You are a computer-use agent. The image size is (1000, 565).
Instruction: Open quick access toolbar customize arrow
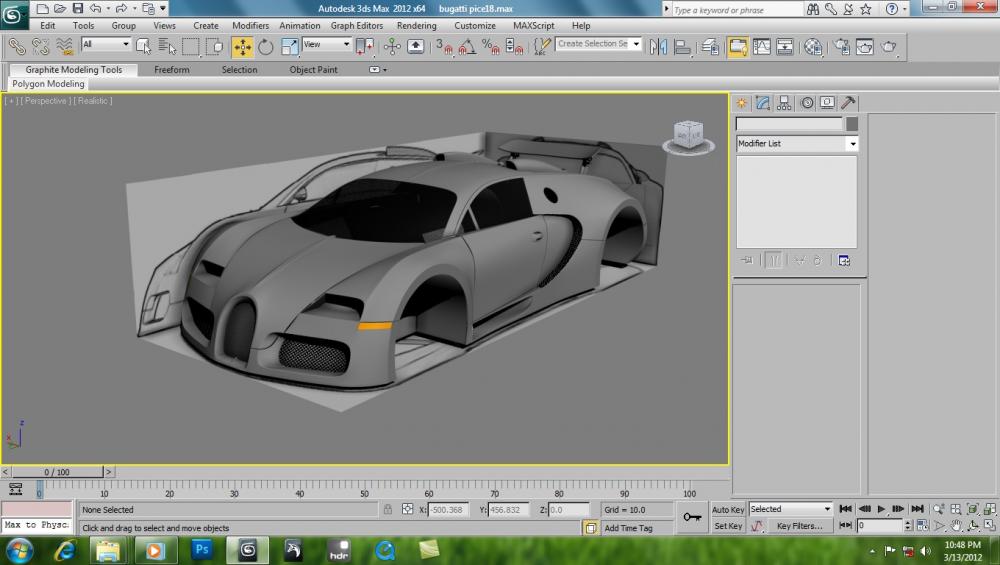(163, 8)
